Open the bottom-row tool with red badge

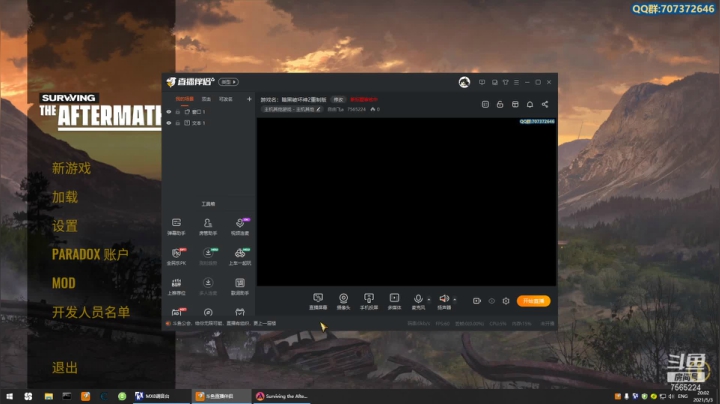point(177,312)
